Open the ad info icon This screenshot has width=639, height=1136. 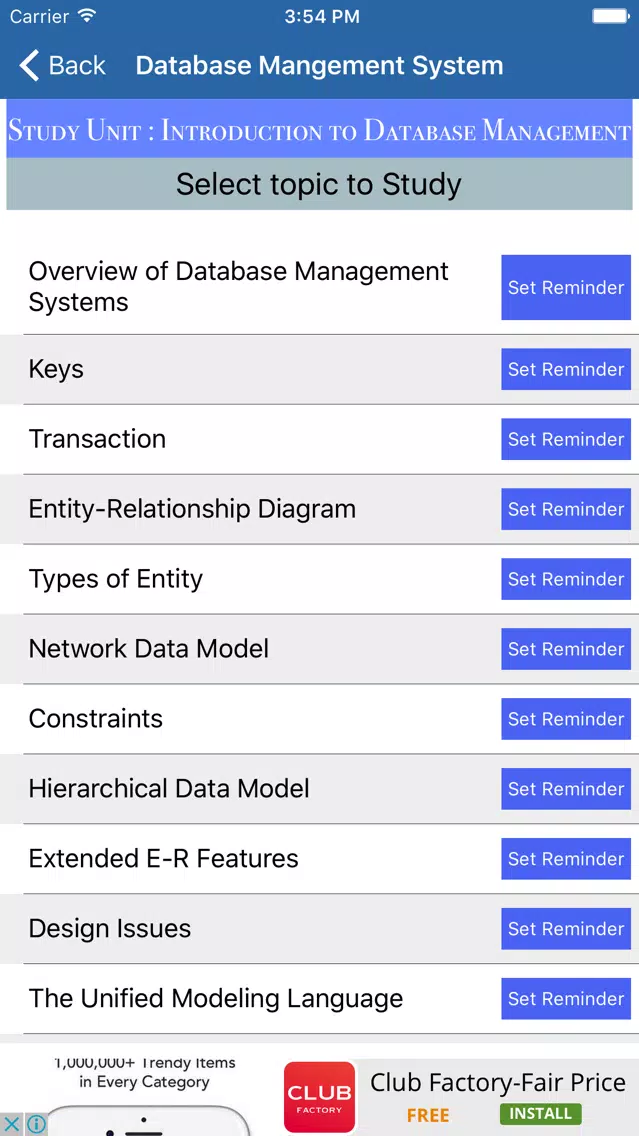pos(36,1124)
